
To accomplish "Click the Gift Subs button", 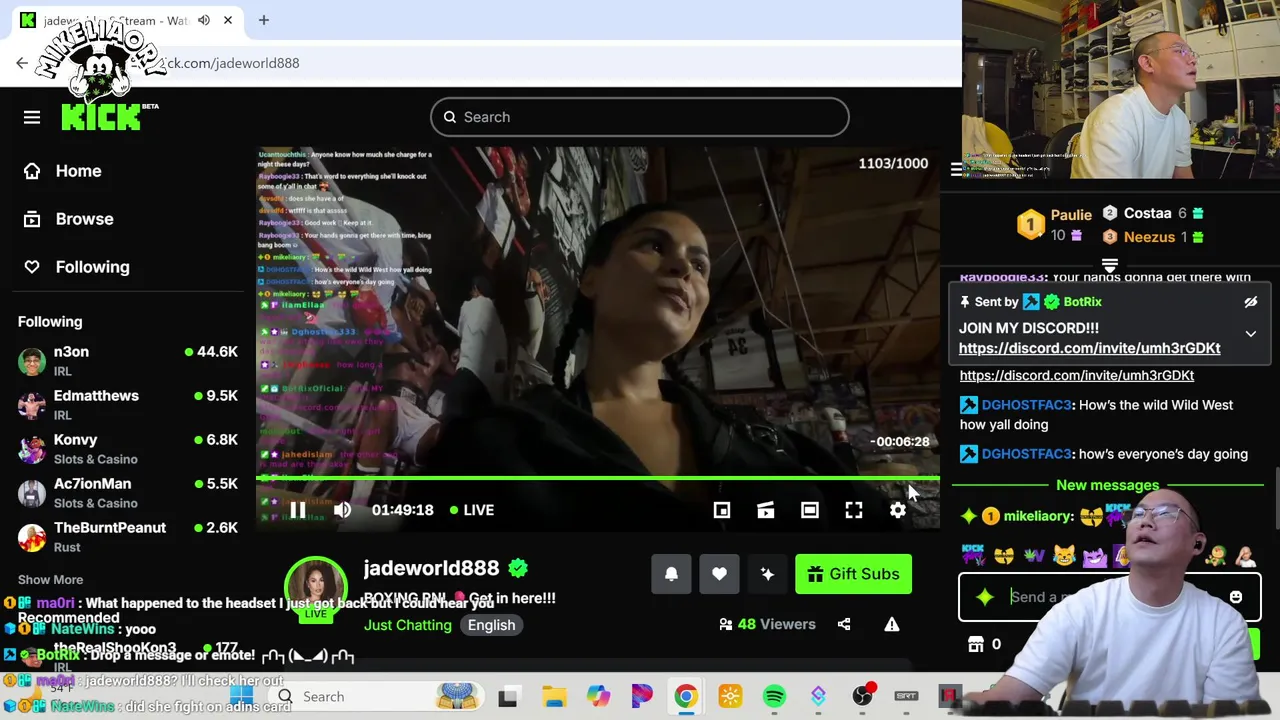I will 853,574.
